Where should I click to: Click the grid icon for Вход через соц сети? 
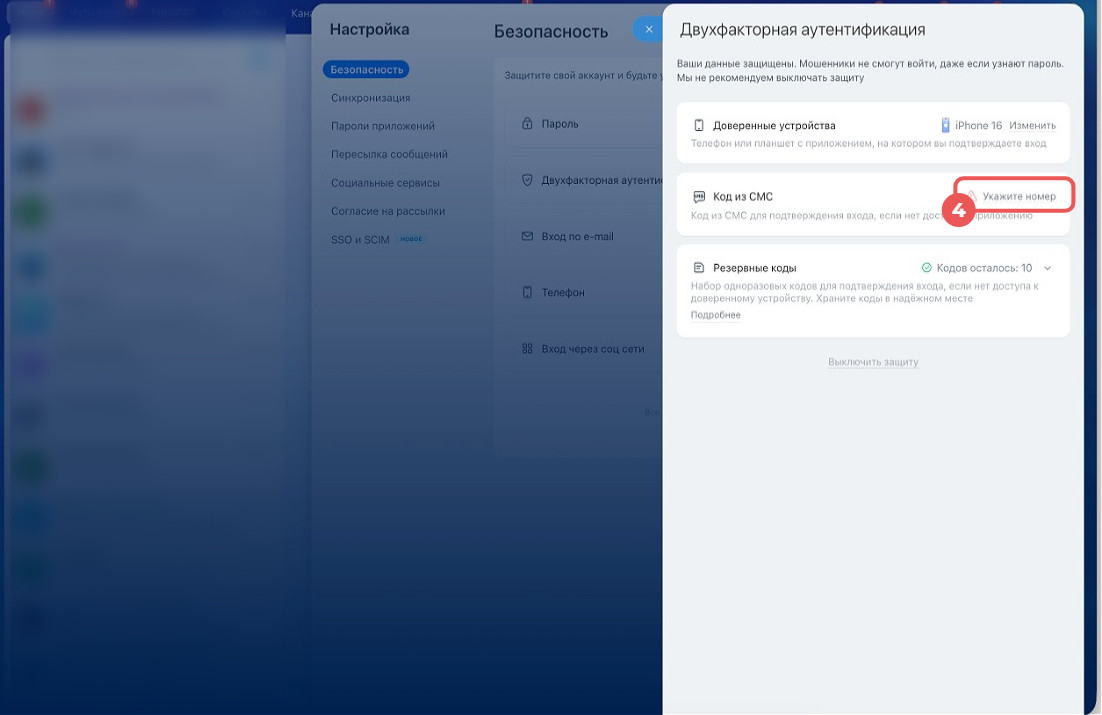tap(527, 349)
